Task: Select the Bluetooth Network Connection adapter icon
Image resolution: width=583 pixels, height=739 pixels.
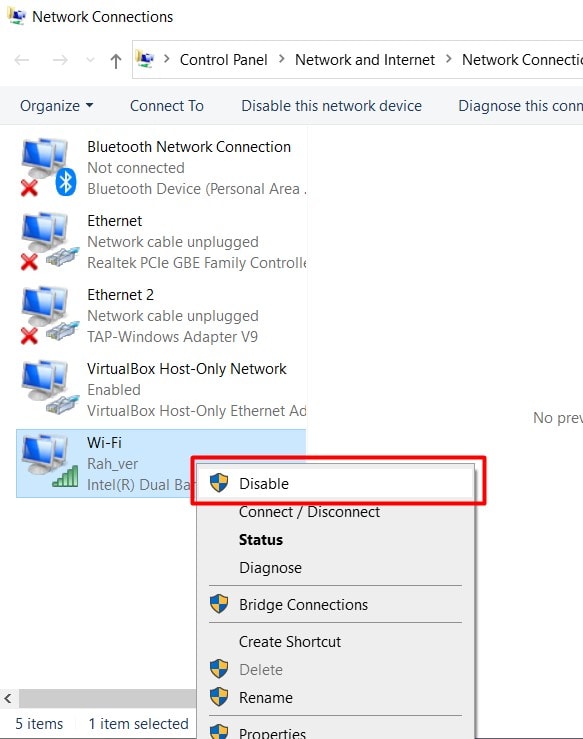Action: click(x=49, y=167)
